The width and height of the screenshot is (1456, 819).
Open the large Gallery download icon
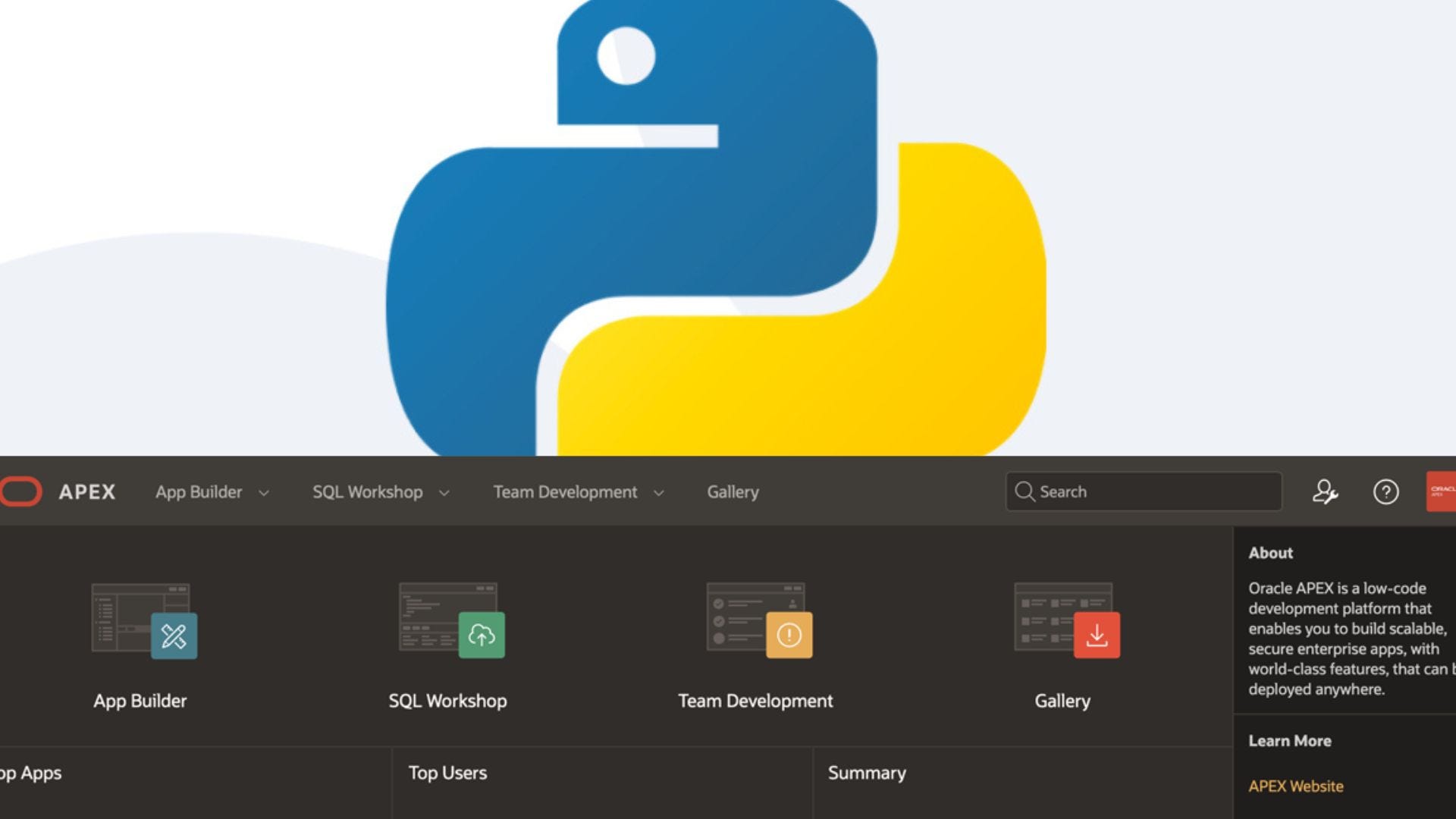pos(1067,620)
